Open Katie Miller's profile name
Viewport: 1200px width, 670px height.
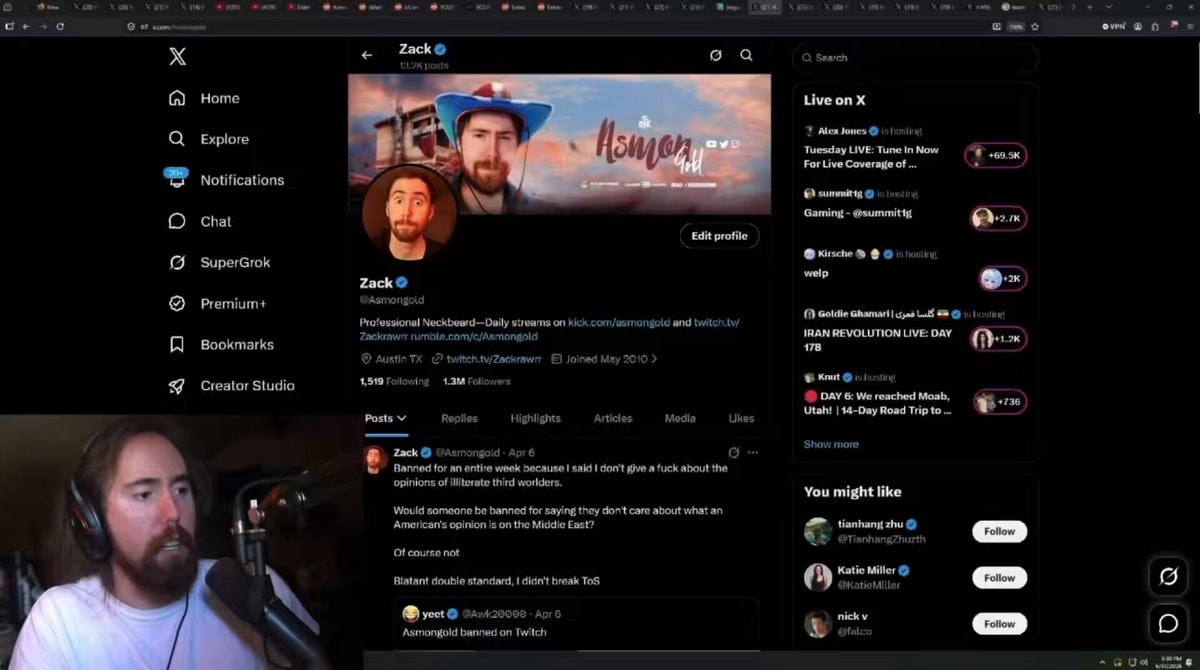867,570
